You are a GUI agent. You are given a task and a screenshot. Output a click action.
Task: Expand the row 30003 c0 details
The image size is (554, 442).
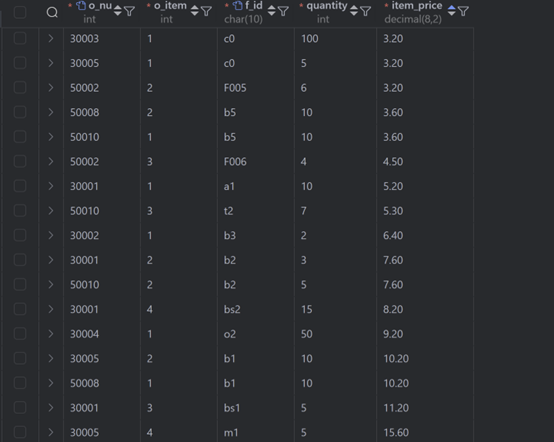51,39
